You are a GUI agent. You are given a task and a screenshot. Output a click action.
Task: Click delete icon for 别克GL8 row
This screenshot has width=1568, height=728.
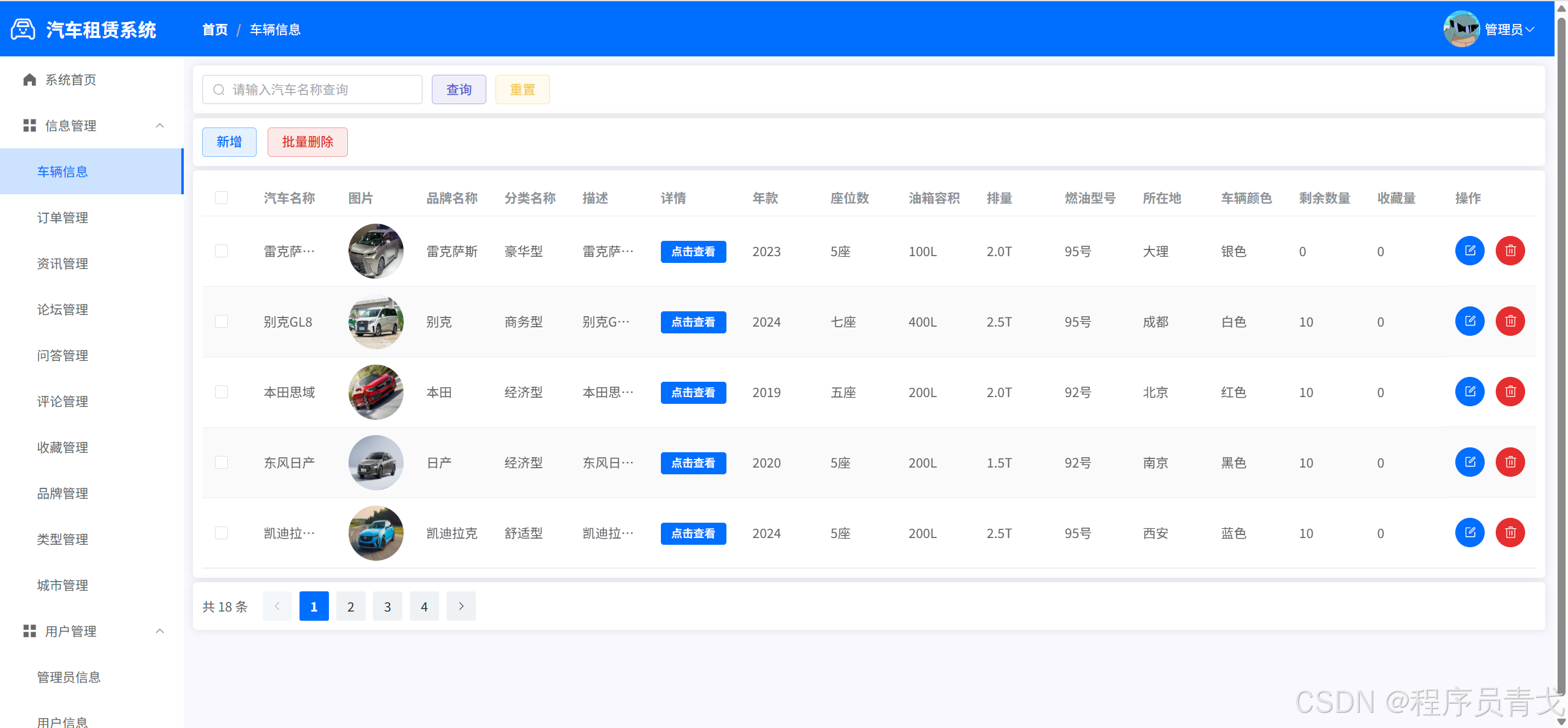[1510, 321]
